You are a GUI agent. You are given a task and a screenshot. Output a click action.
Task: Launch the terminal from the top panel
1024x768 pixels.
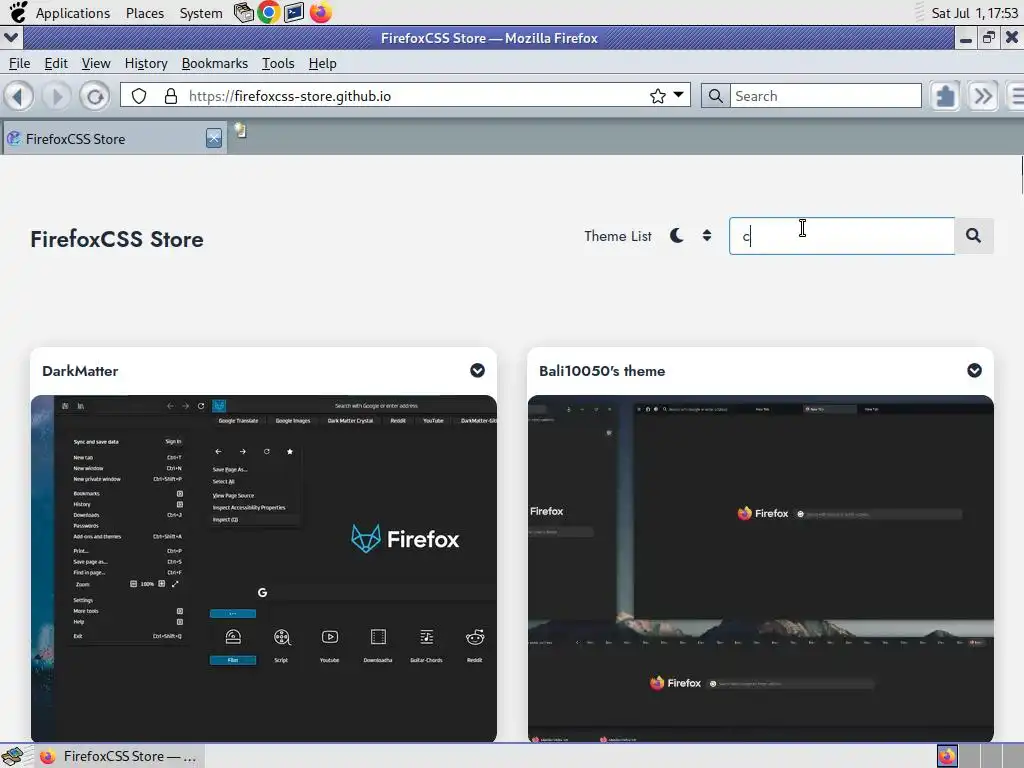coord(294,12)
